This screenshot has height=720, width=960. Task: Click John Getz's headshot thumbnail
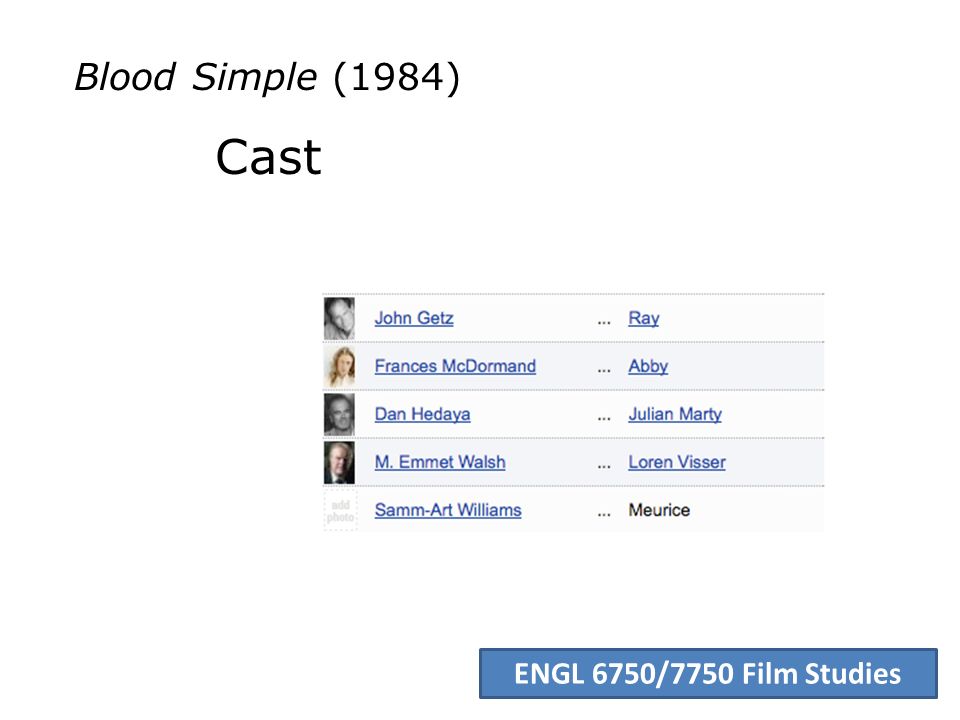[x=339, y=318]
